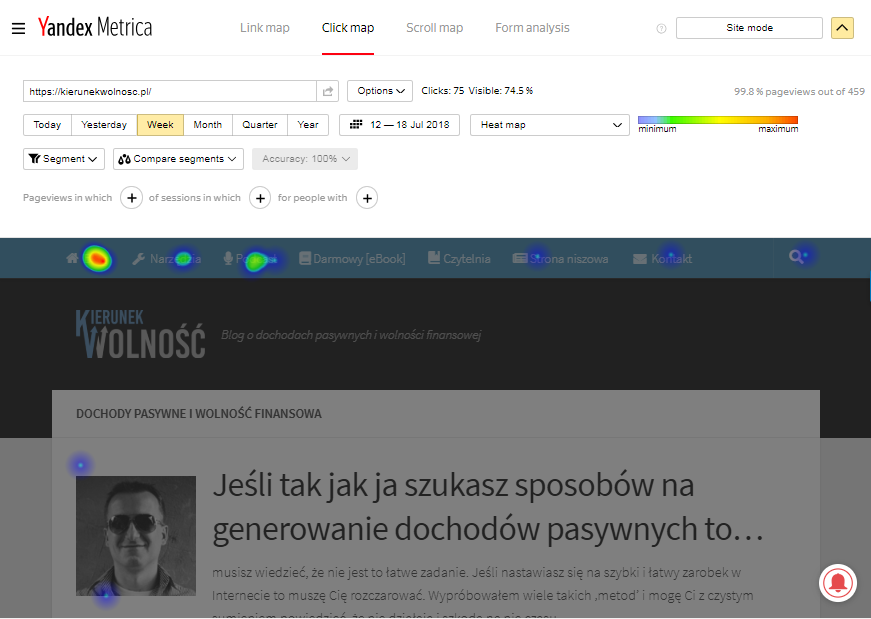Switch to the Link map tab
The image size is (871, 619).
pyautogui.click(x=265, y=28)
